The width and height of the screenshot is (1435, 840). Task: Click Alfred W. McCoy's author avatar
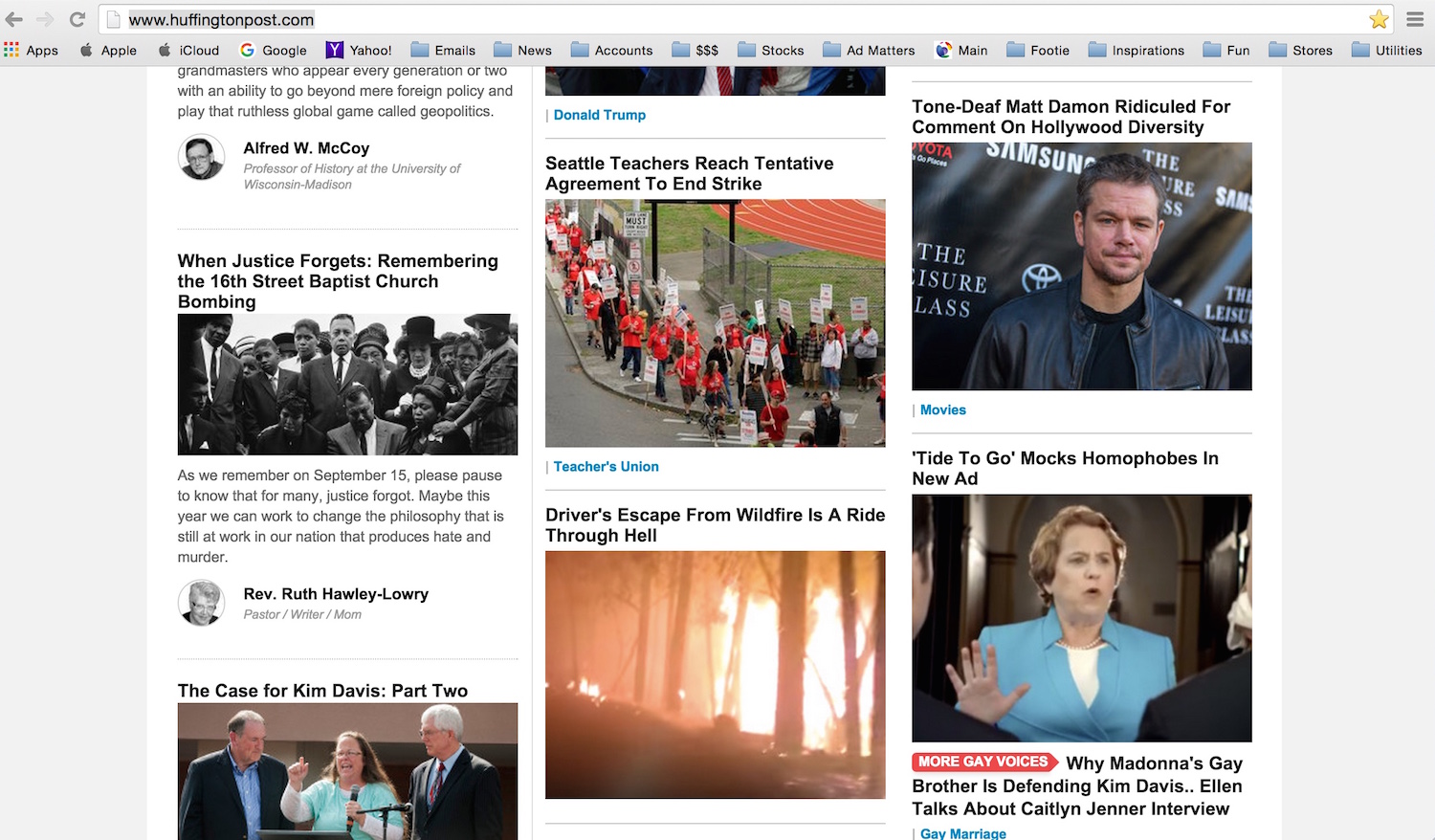tap(201, 157)
